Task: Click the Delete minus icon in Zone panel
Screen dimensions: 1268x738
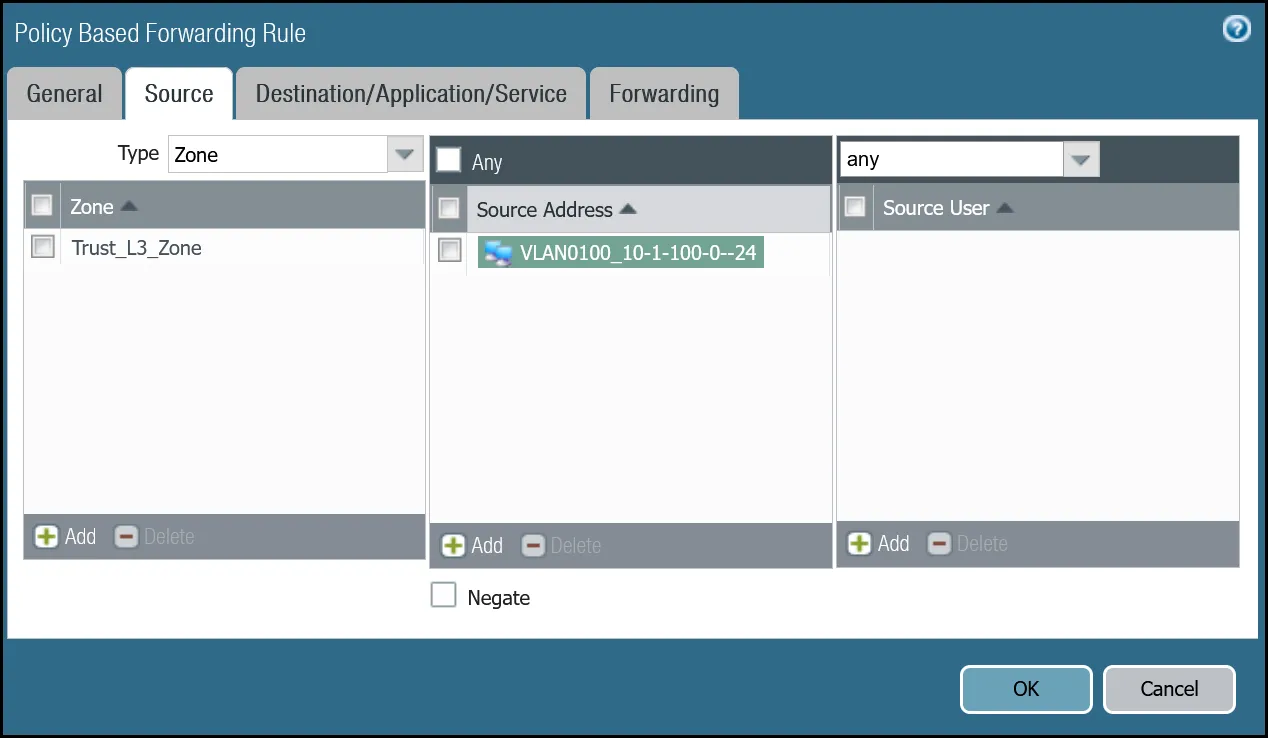Action: click(126, 536)
